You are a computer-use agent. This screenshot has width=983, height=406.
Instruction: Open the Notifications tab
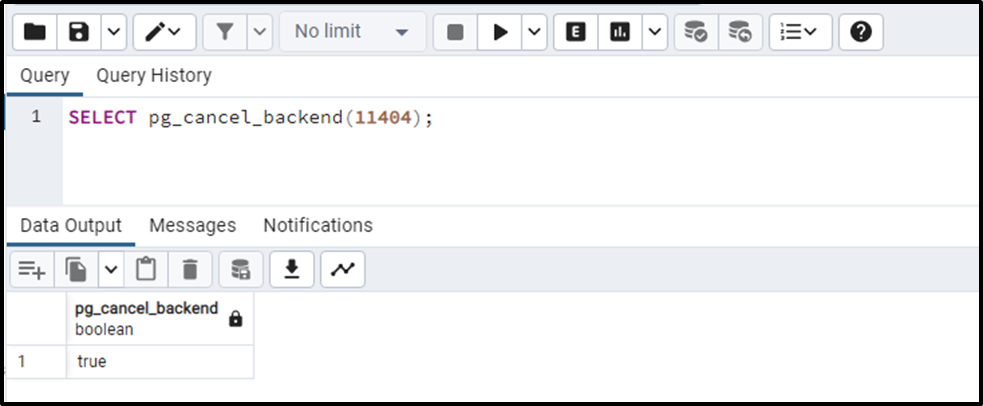318,226
